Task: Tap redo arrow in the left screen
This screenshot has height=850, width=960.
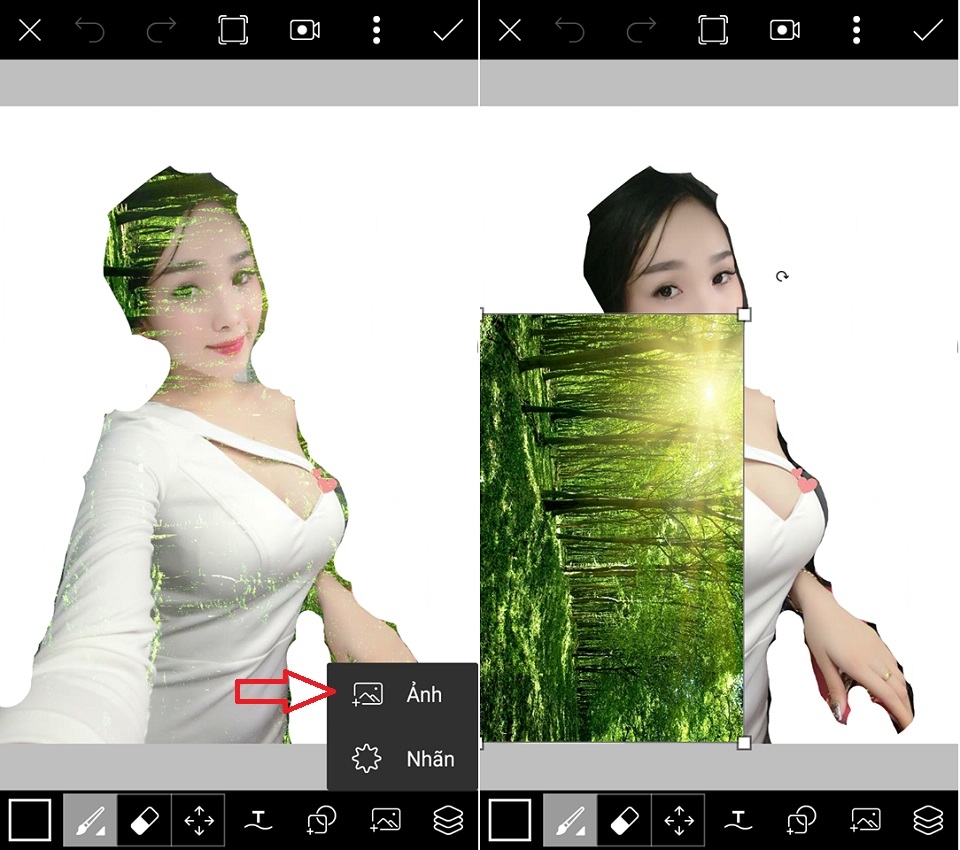Action: pyautogui.click(x=161, y=30)
